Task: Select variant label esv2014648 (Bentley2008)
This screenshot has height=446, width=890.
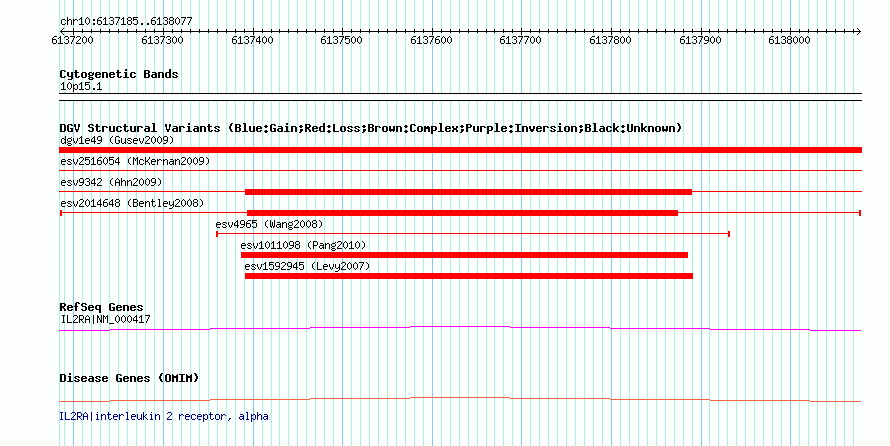Action: [132, 203]
